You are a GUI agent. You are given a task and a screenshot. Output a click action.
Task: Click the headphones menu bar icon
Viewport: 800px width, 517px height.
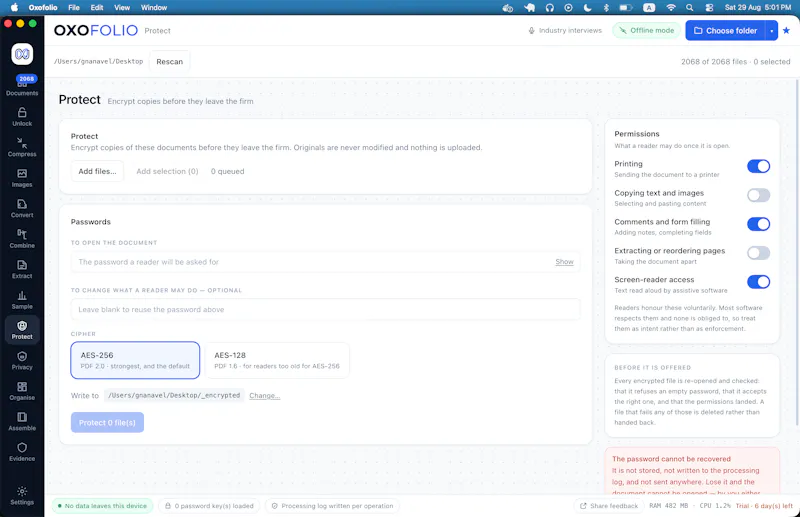point(549,8)
